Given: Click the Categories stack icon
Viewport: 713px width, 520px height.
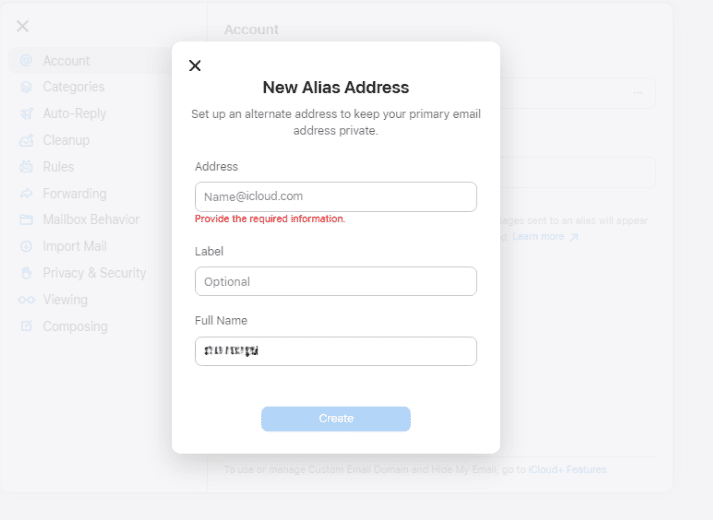Looking at the screenshot, I should coord(26,87).
